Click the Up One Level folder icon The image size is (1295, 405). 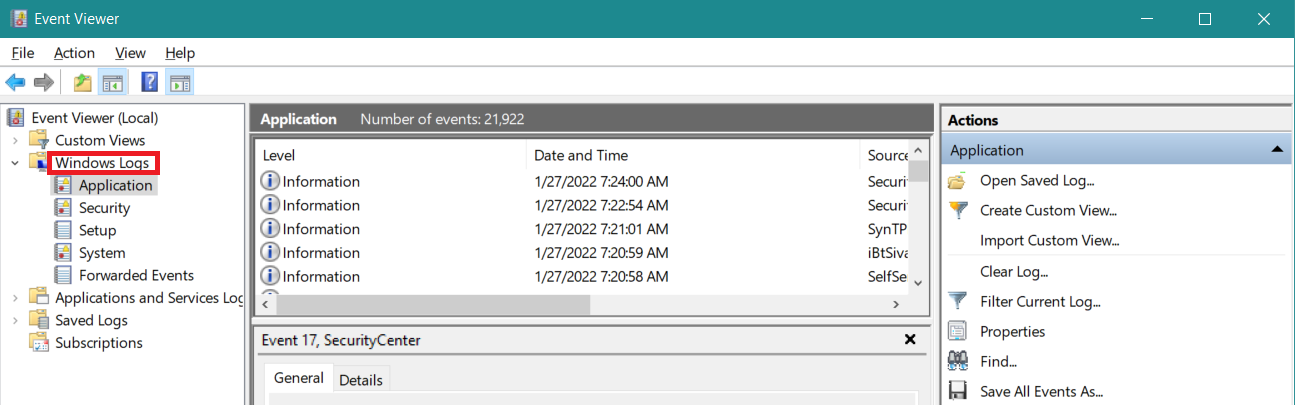click(83, 82)
